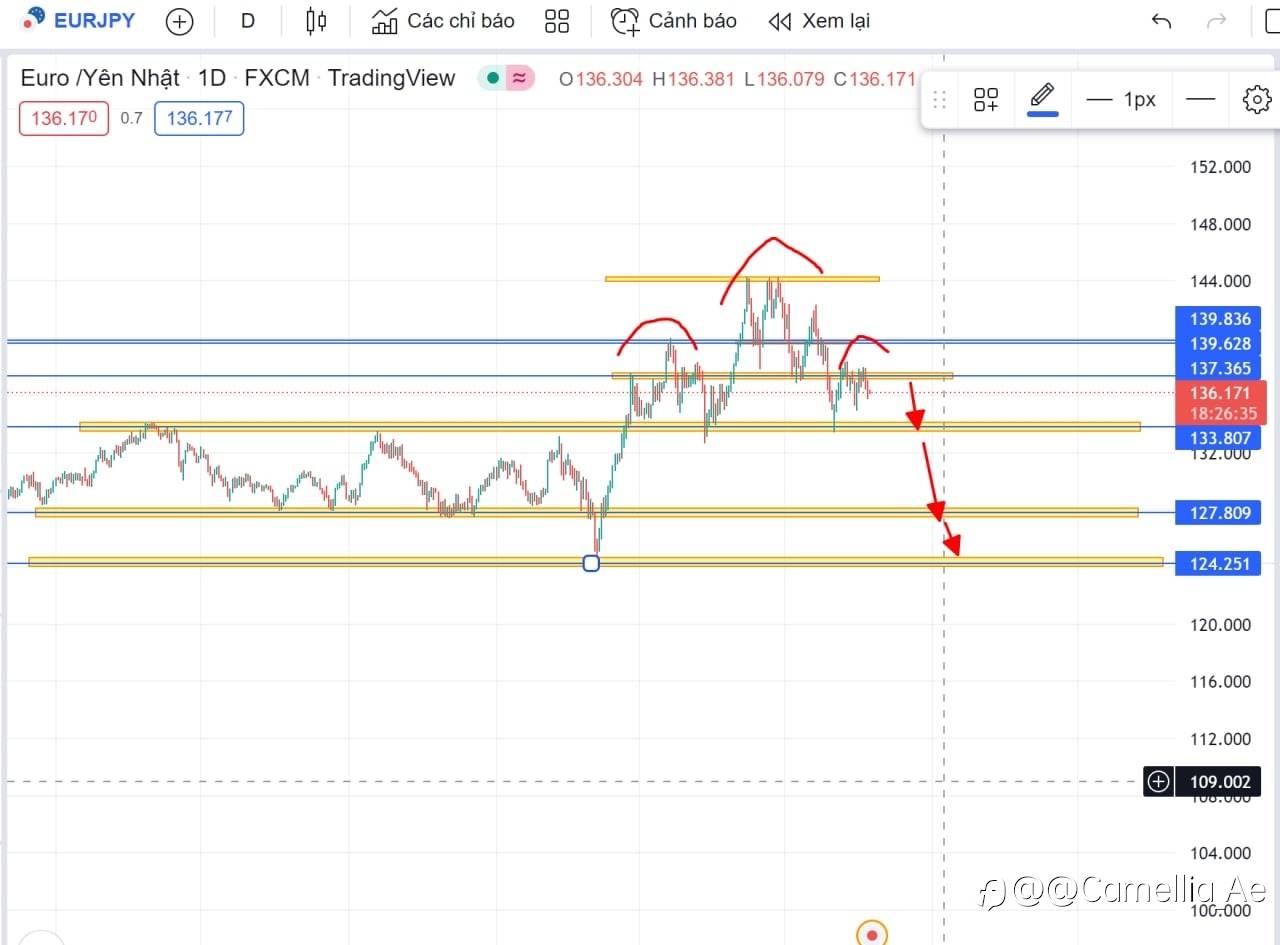Click the red sell price 136.170
The height and width of the screenshot is (945, 1280).
pyautogui.click(x=64, y=118)
